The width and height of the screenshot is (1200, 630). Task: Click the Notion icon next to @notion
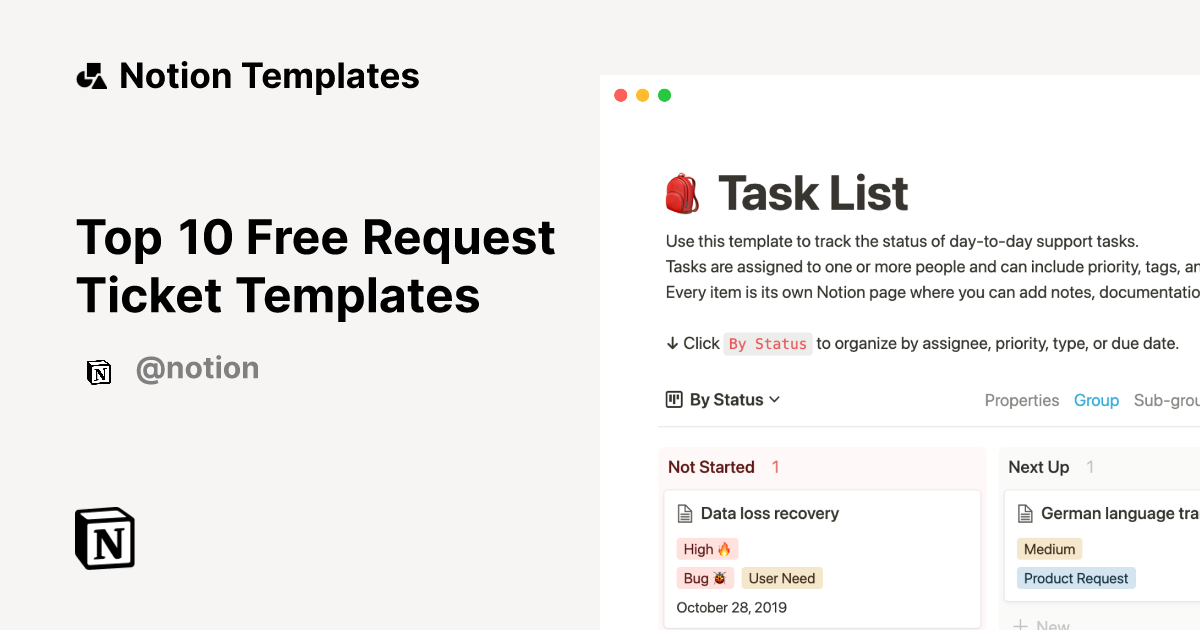[x=99, y=371]
